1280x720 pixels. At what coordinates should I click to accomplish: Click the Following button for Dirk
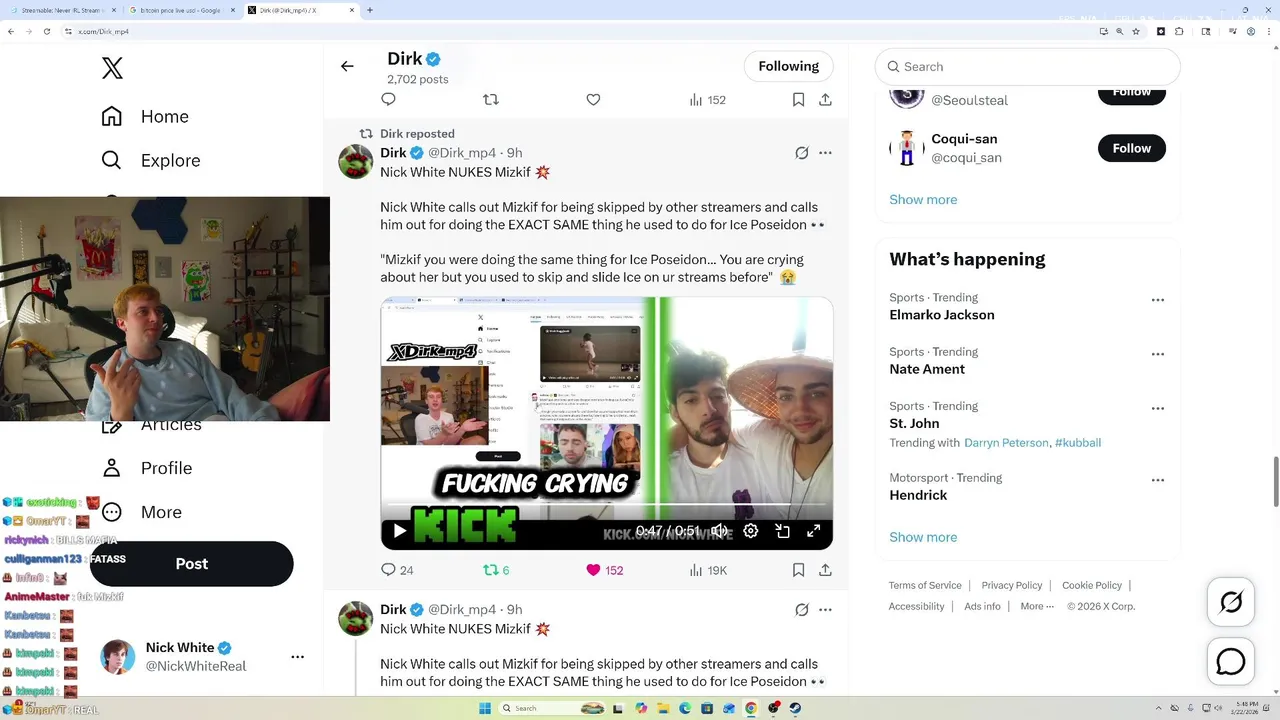(x=788, y=66)
